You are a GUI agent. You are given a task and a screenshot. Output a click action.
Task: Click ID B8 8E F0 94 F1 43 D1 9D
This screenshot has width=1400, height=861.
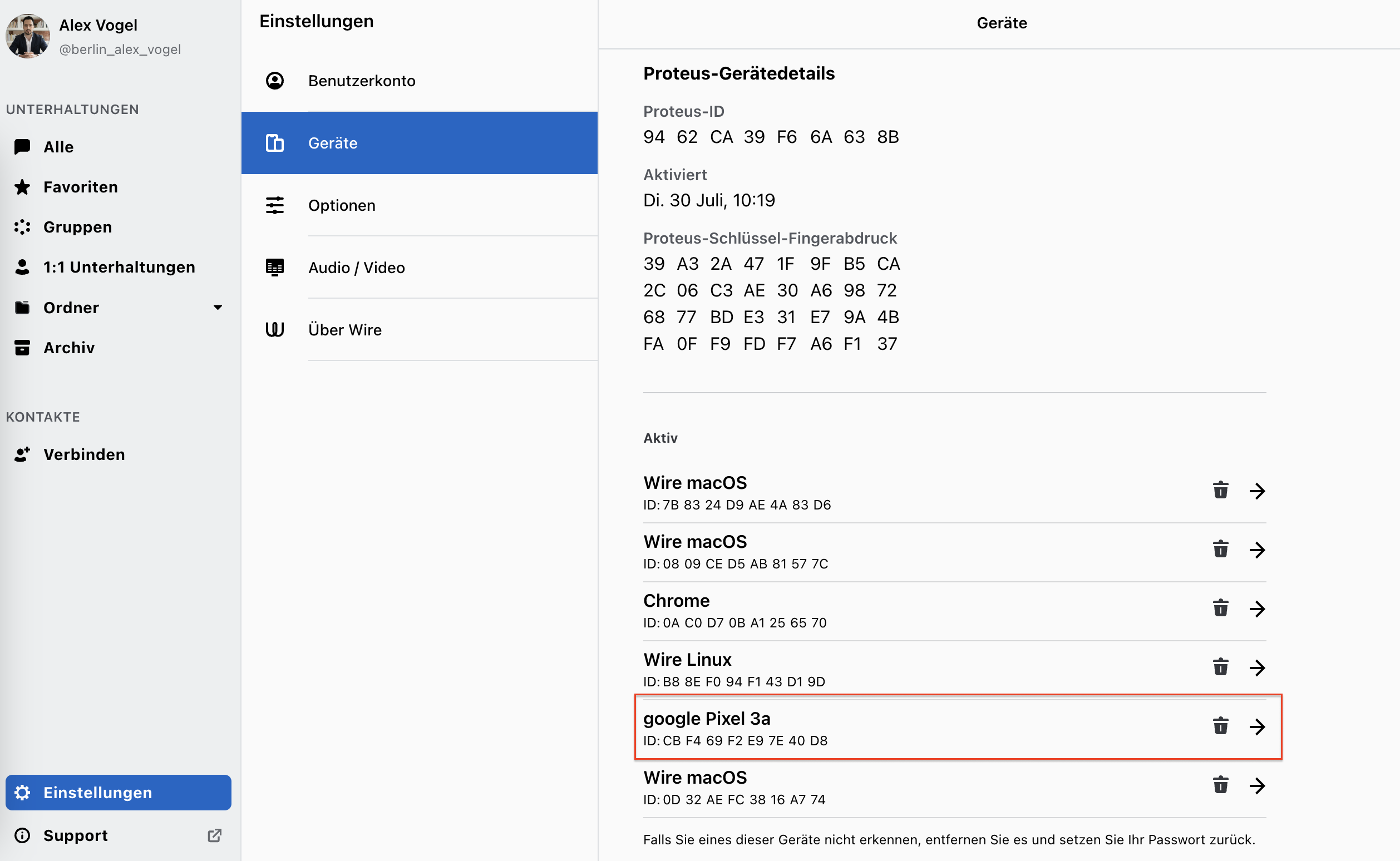coord(734,682)
